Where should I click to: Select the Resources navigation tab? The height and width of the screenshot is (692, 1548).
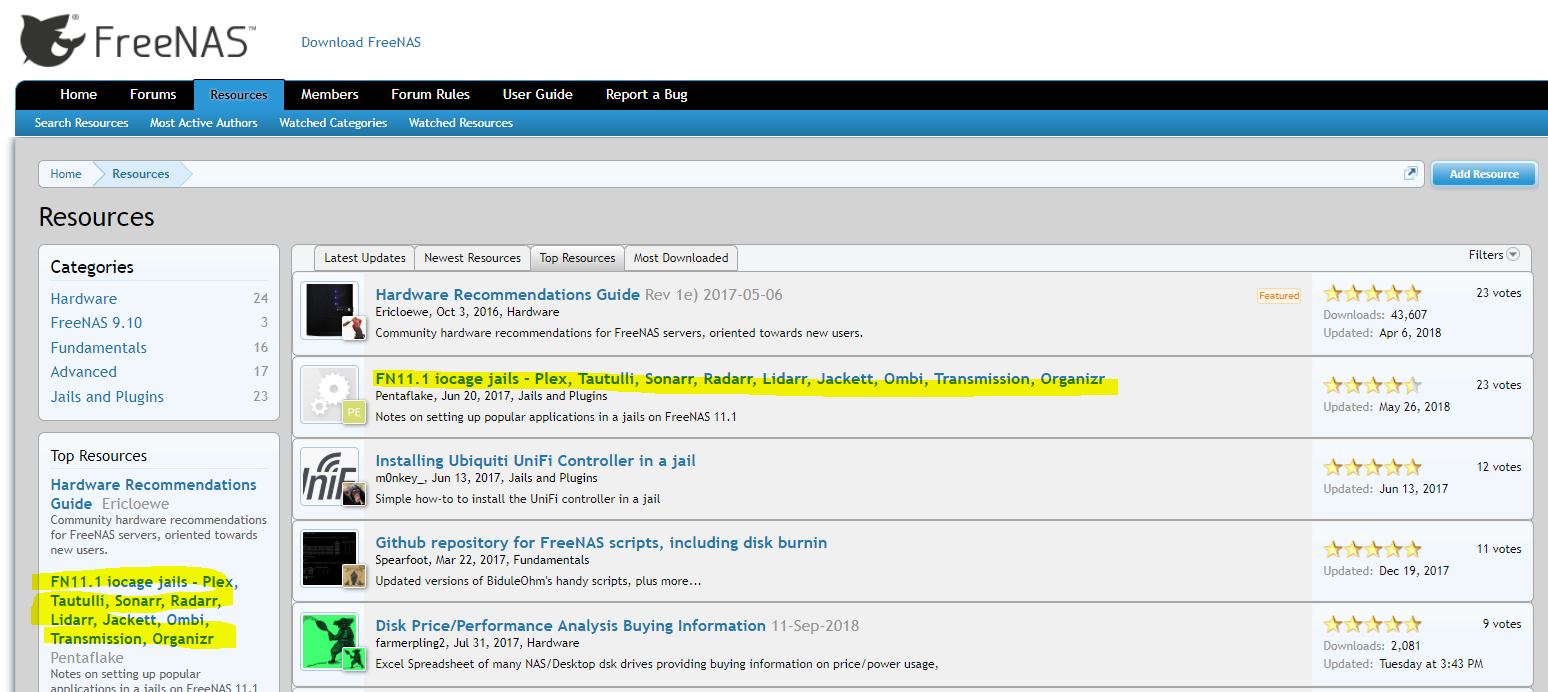pyautogui.click(x=239, y=95)
